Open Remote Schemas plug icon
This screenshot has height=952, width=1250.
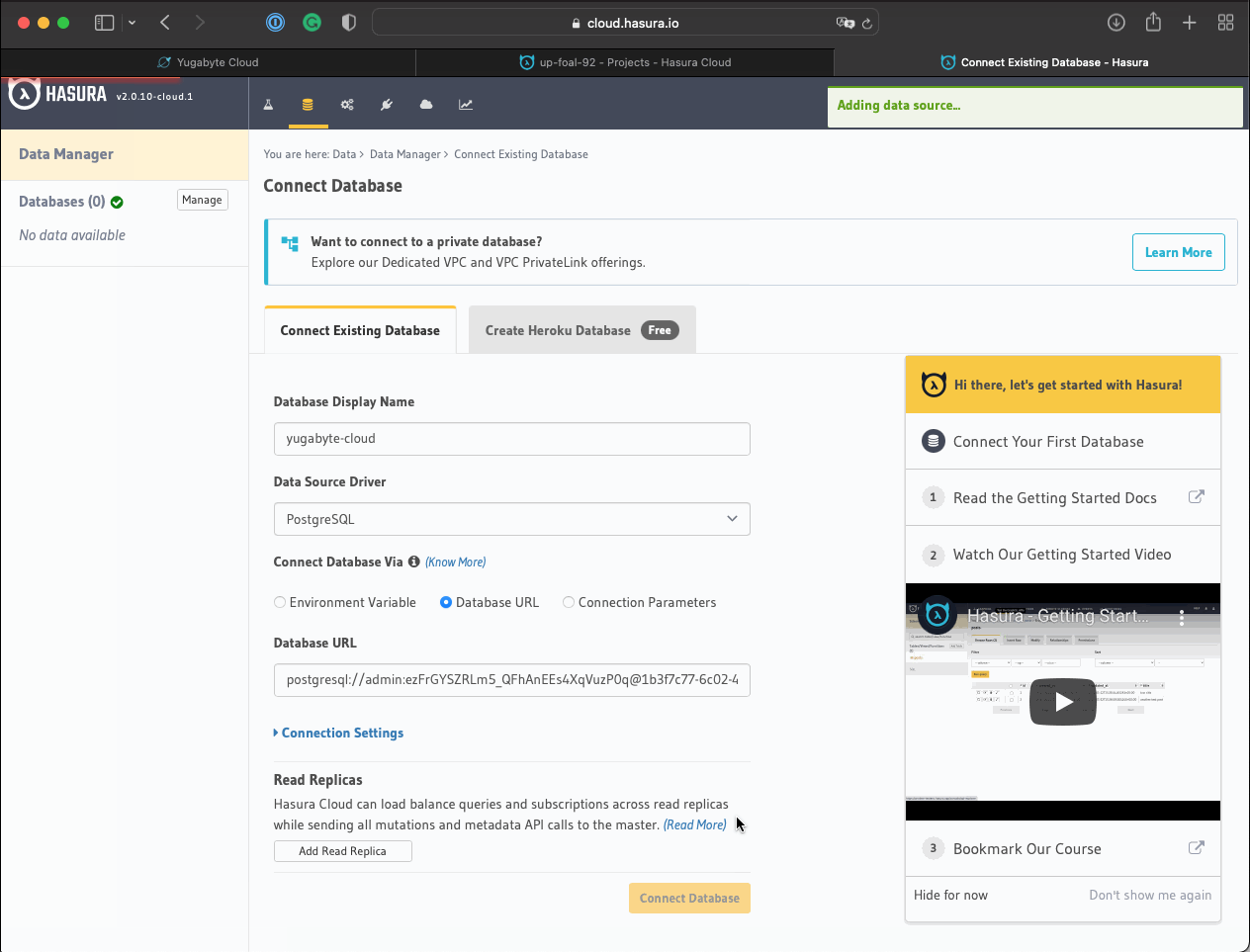click(387, 104)
